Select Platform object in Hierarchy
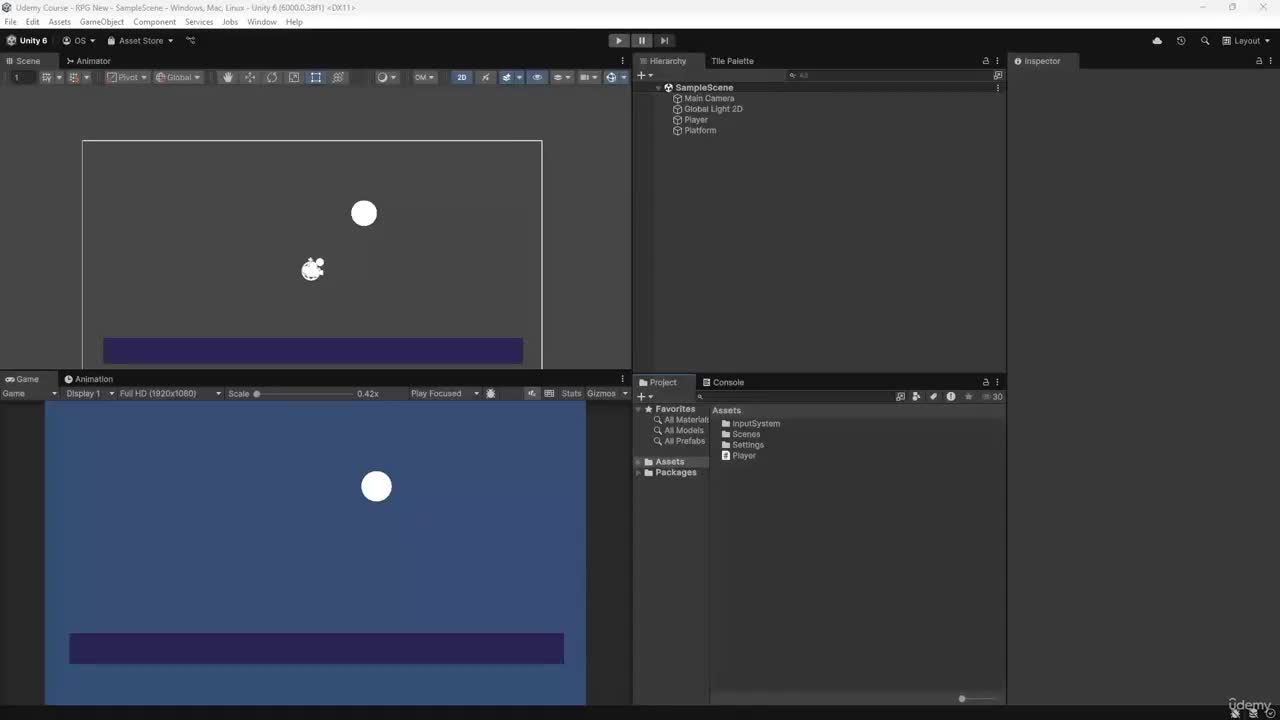The width and height of the screenshot is (1280, 720). (x=700, y=130)
